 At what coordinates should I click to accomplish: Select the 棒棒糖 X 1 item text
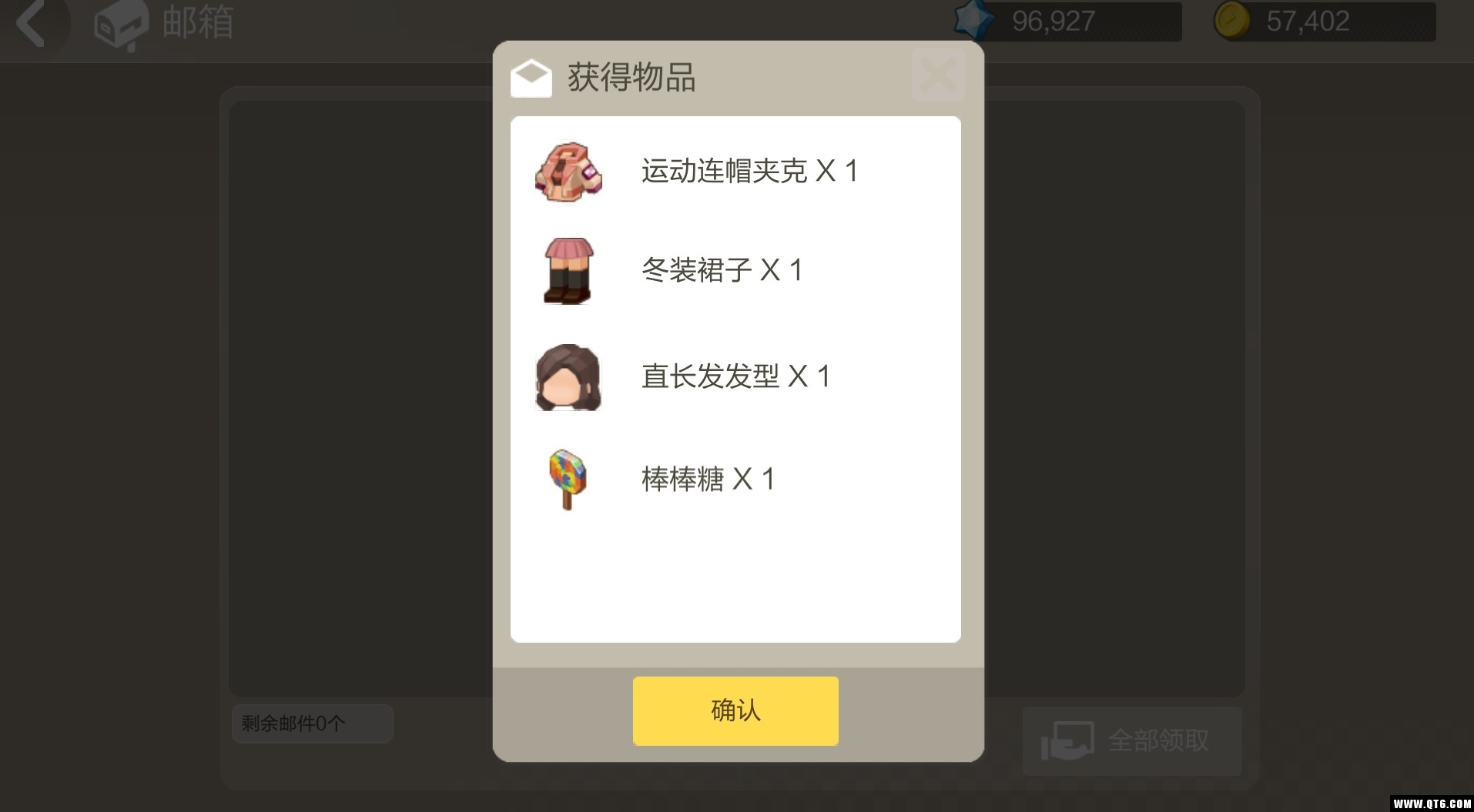(708, 479)
